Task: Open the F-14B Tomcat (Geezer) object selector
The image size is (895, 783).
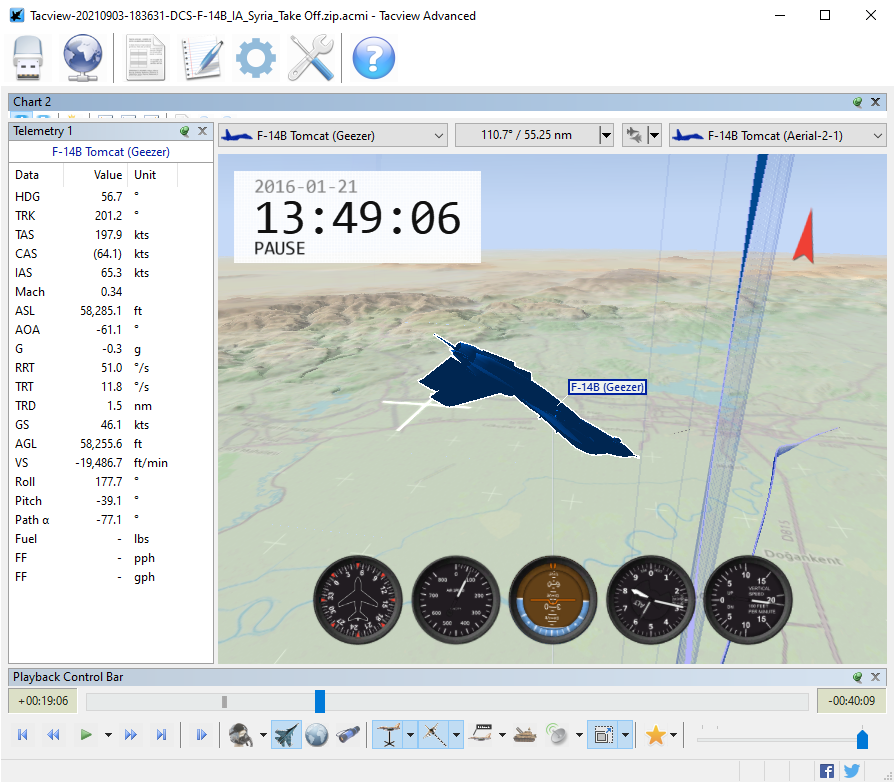Action: (x=333, y=136)
